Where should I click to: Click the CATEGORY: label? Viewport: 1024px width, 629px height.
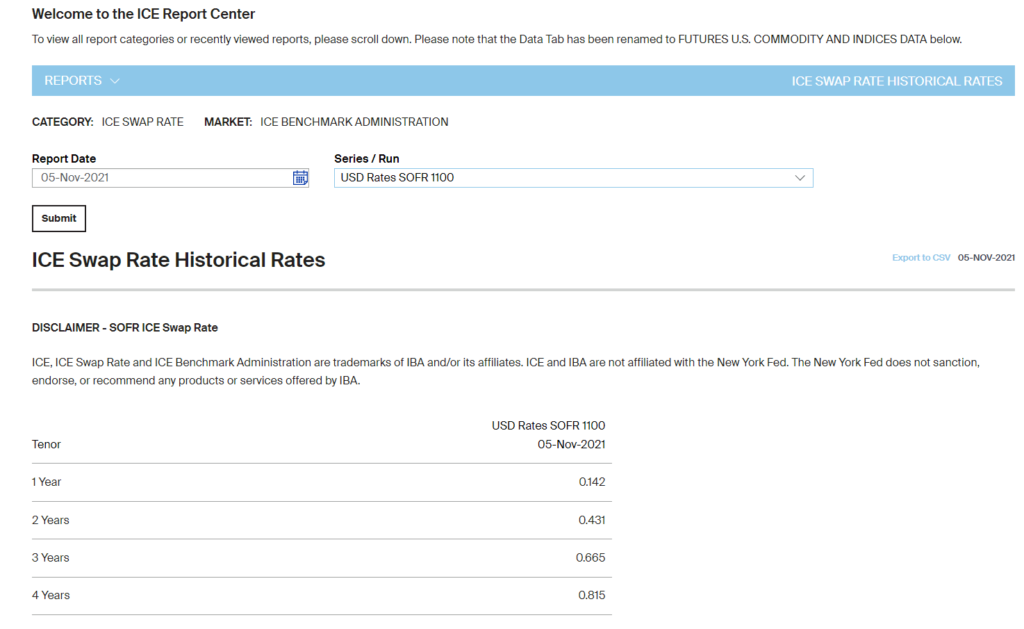pos(63,121)
